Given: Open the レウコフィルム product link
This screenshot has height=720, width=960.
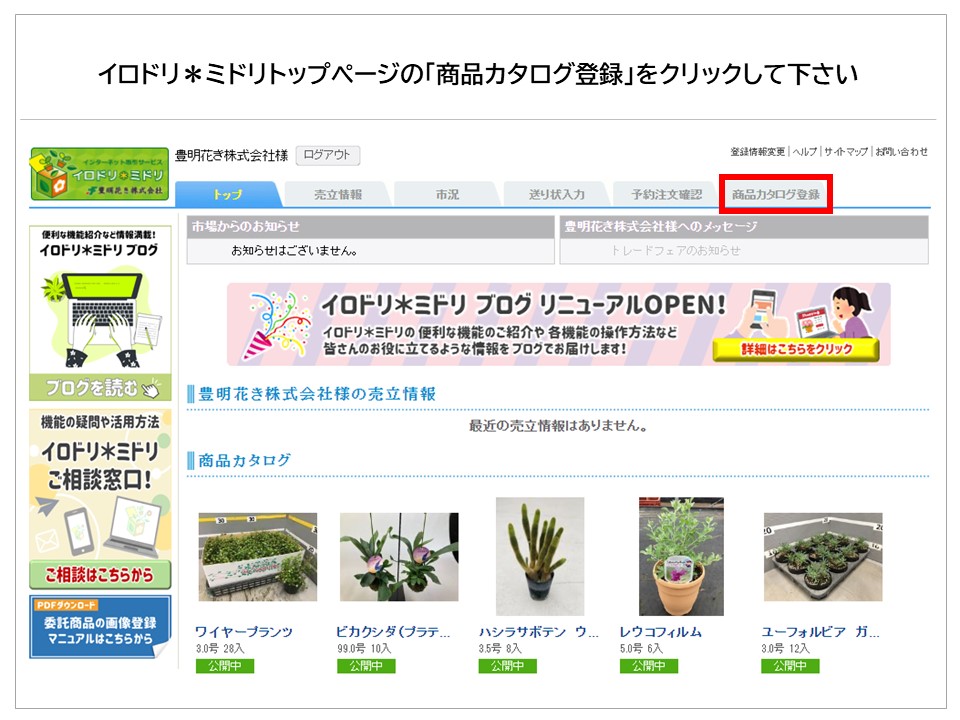Looking at the screenshot, I should 660,632.
